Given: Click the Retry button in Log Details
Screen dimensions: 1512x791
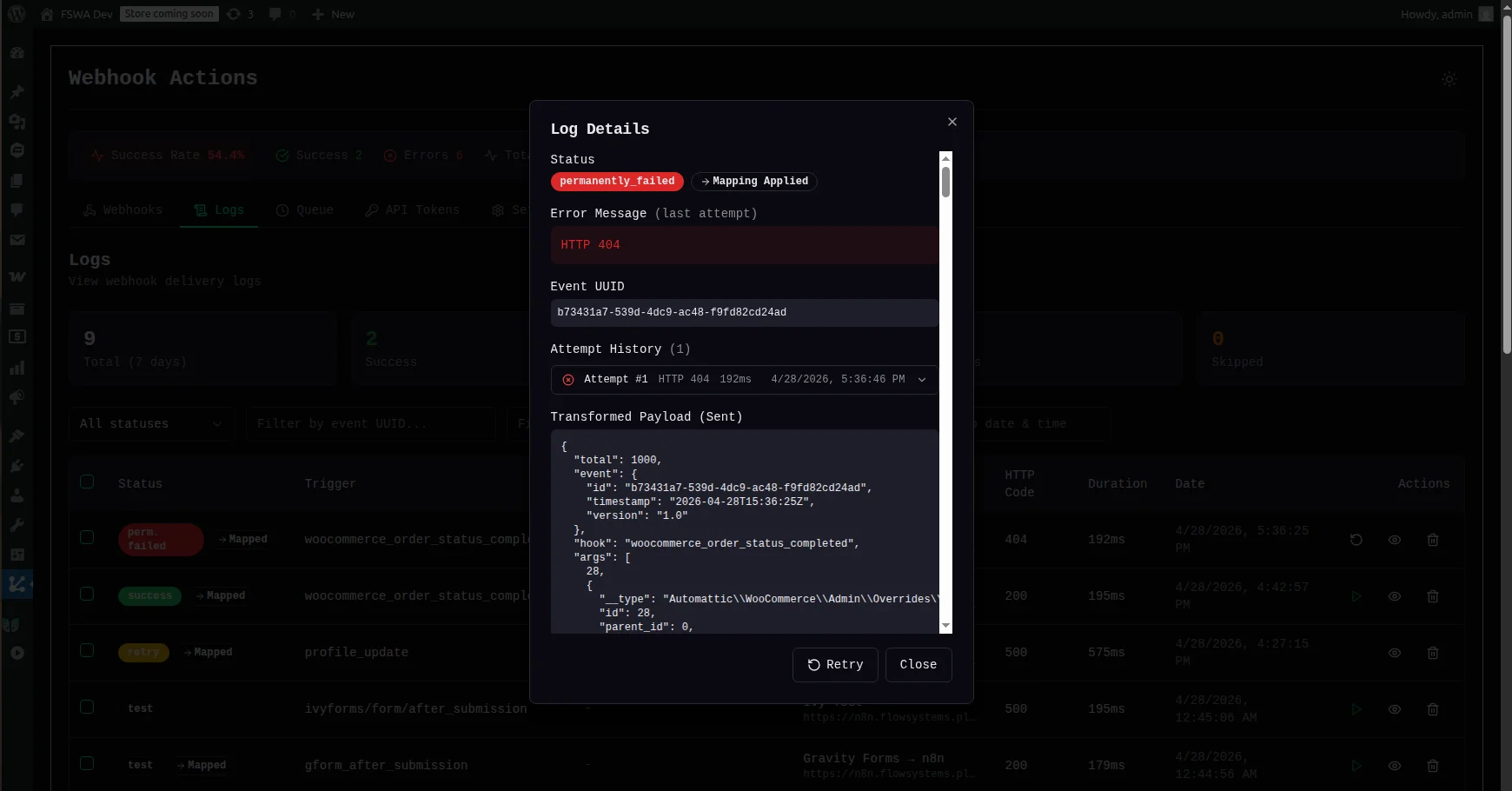Looking at the screenshot, I should [x=835, y=665].
